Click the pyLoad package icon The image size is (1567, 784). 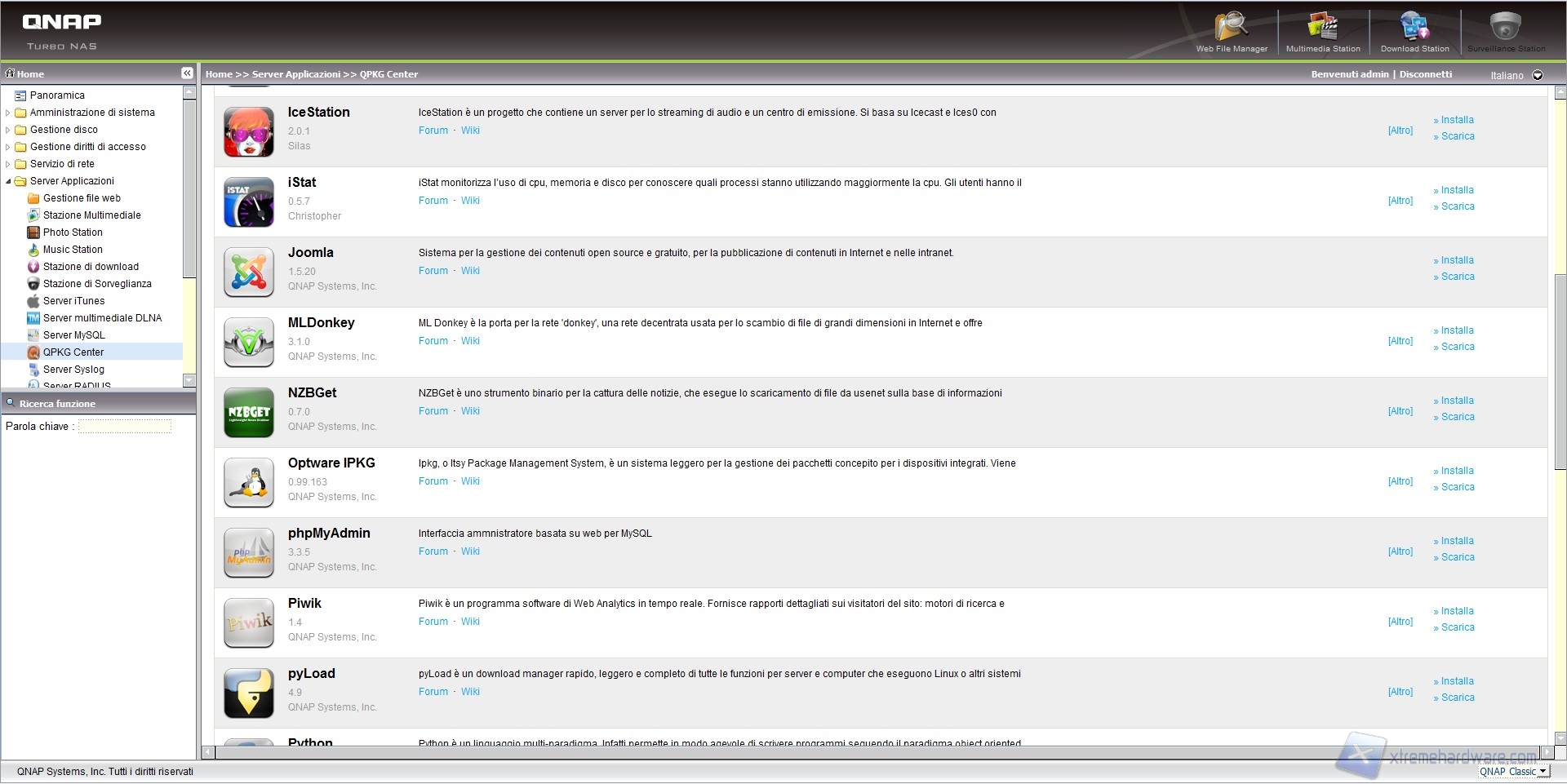[x=249, y=693]
